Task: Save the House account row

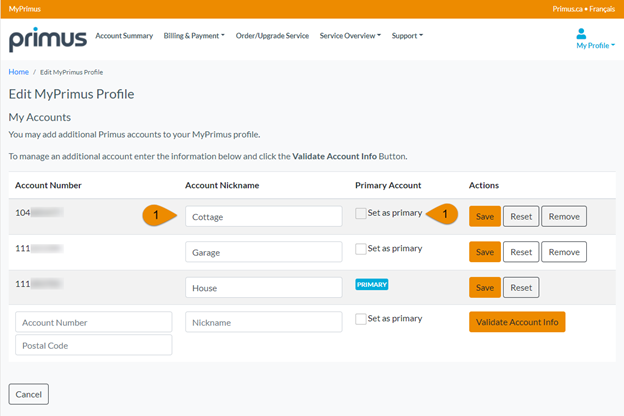Action: point(485,287)
